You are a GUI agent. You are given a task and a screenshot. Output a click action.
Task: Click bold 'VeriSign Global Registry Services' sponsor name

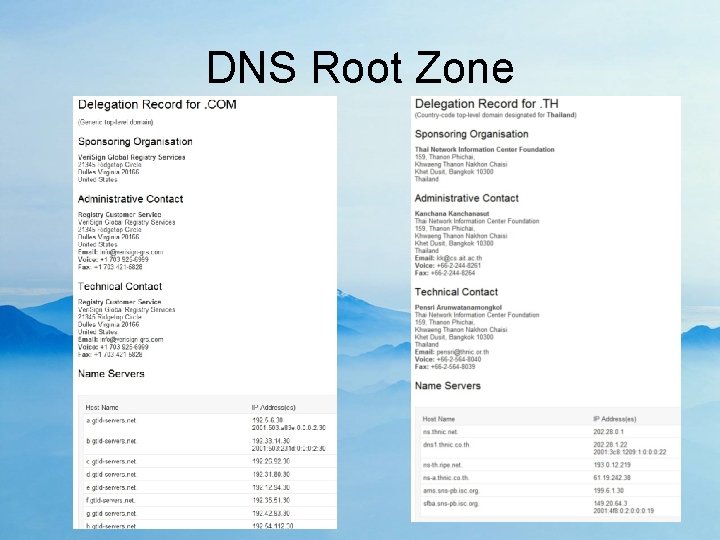(131, 157)
